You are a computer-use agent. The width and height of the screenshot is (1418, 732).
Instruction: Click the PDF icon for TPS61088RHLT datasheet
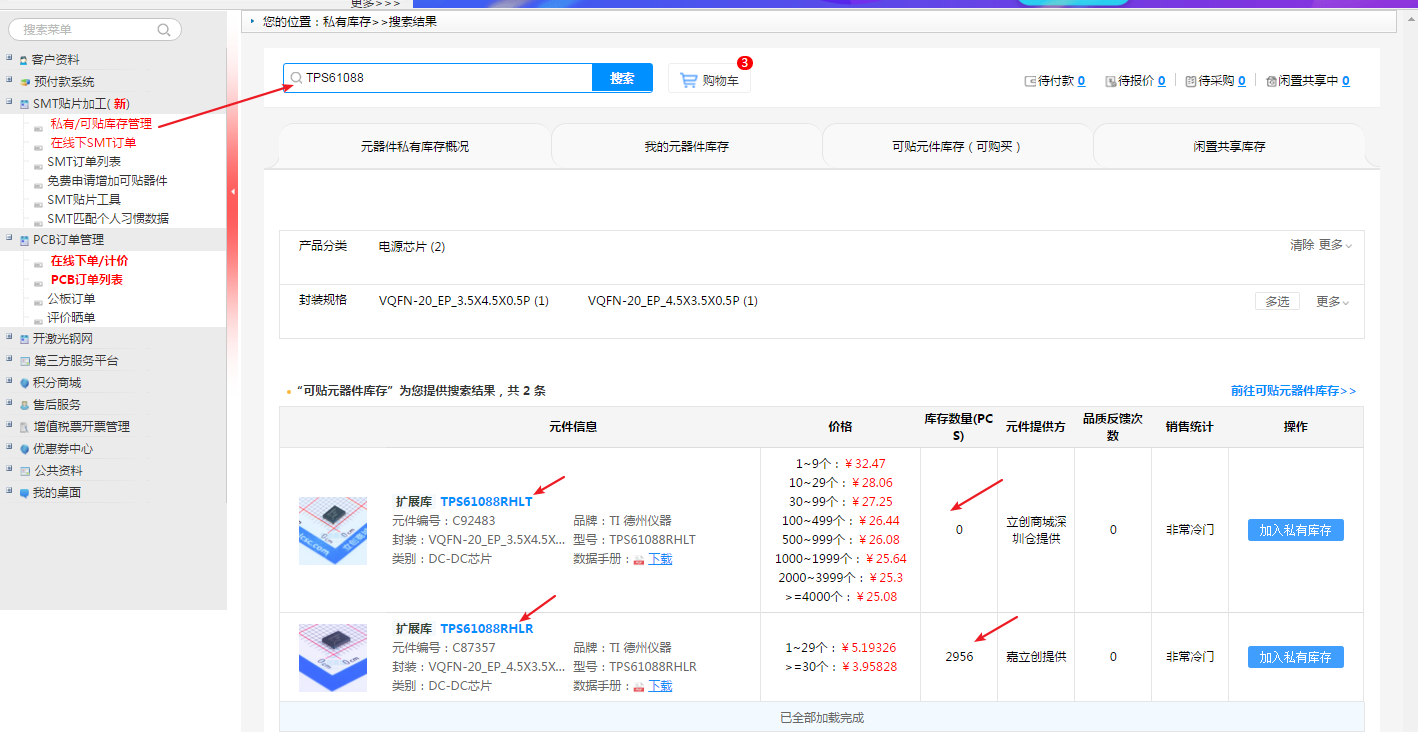639,560
